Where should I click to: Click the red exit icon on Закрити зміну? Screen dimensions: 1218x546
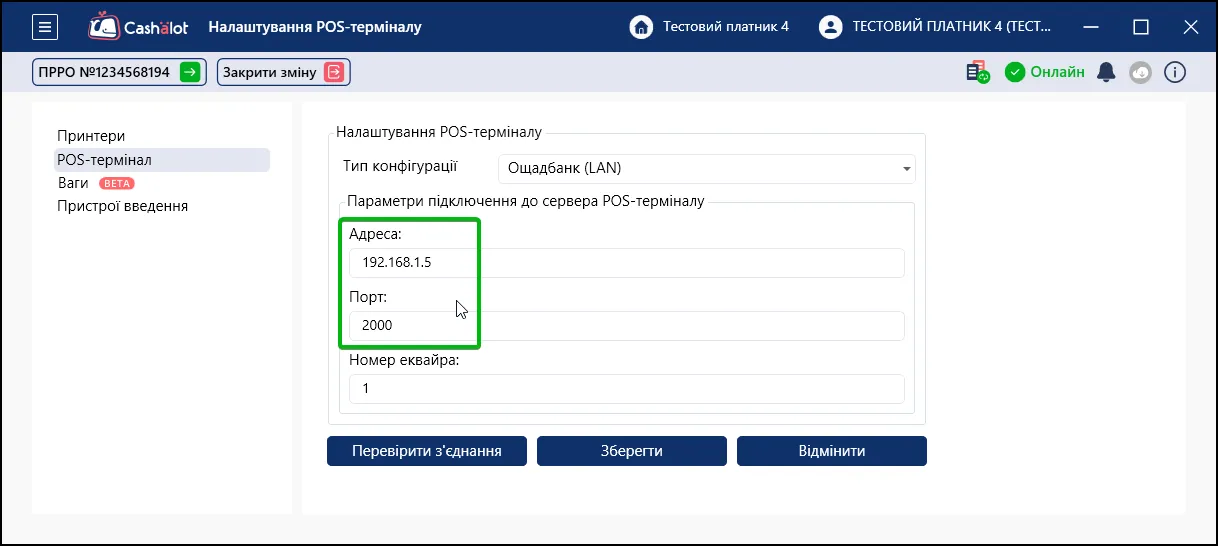pos(335,72)
